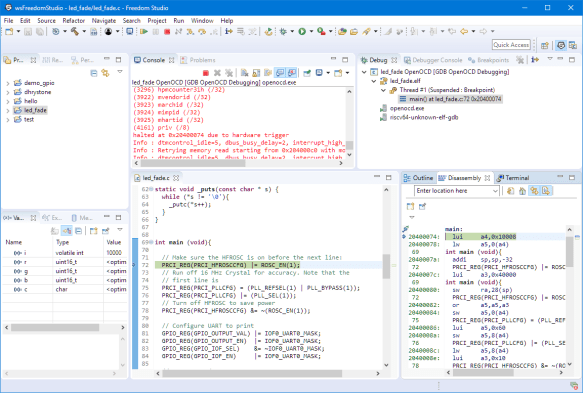Click the editor vertical scrollbar thumb
583x393 pixels.
pos(386,266)
